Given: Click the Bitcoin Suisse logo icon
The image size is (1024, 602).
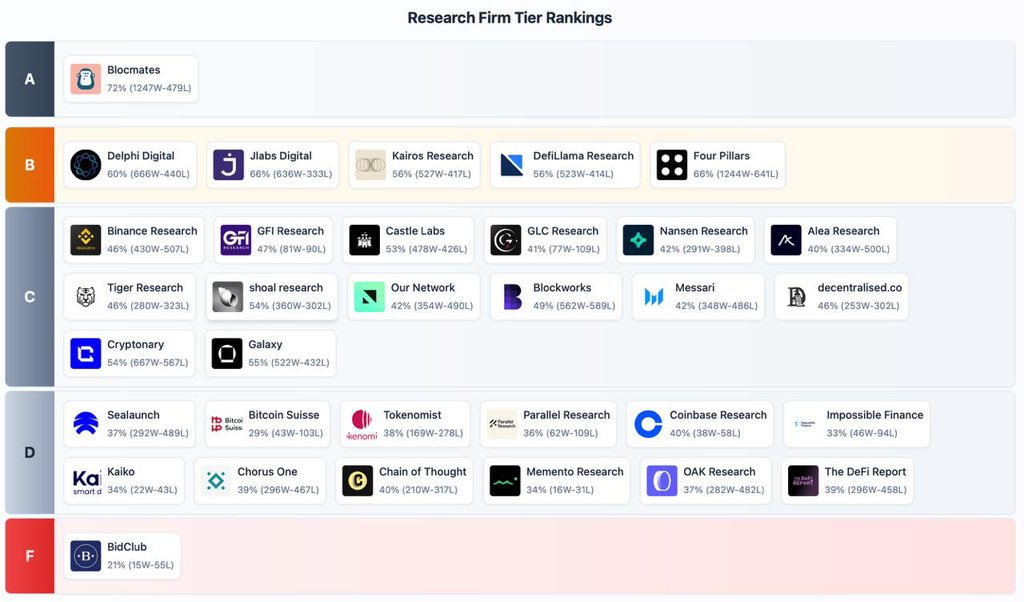Looking at the screenshot, I should click(x=227, y=424).
